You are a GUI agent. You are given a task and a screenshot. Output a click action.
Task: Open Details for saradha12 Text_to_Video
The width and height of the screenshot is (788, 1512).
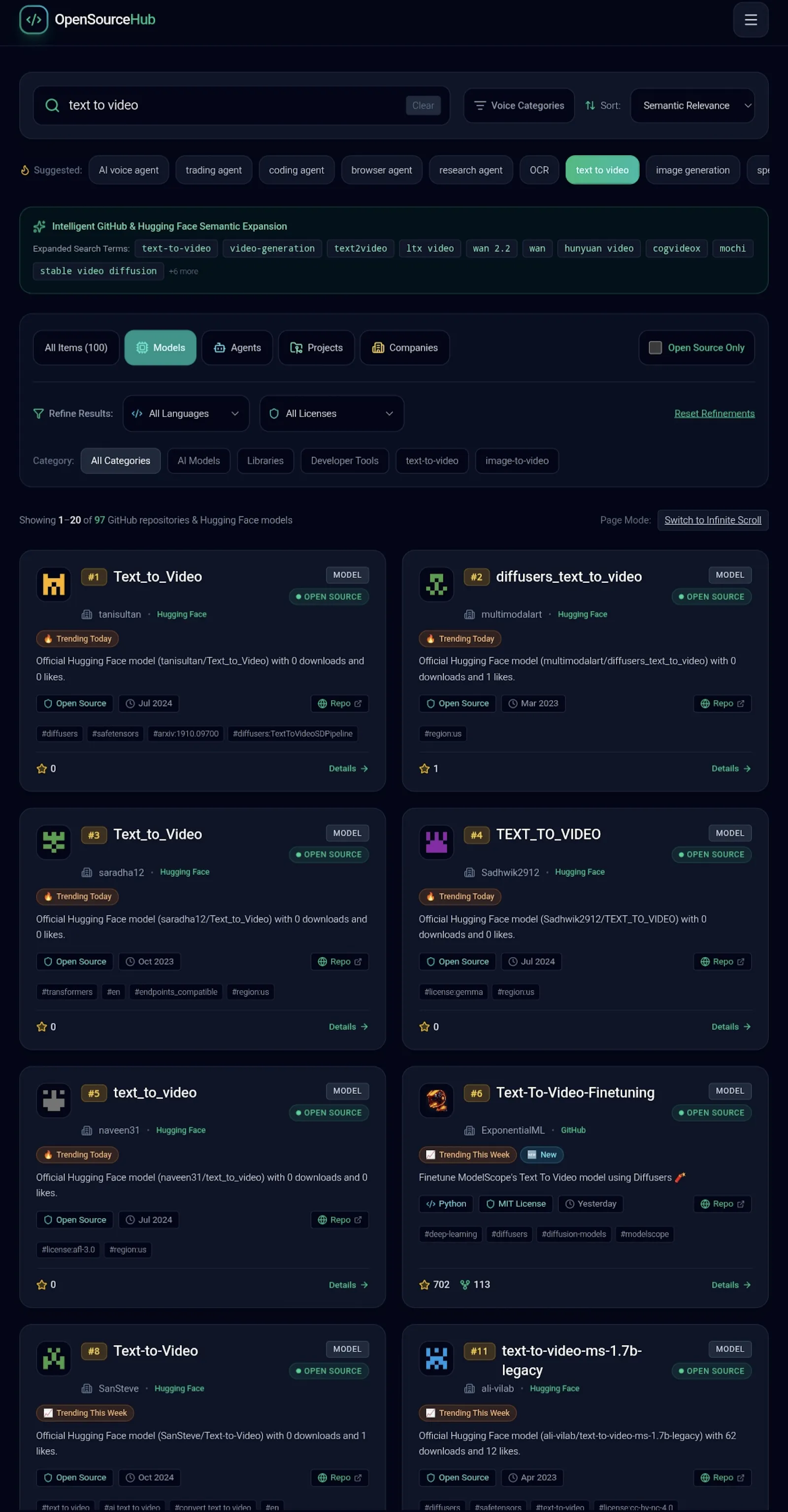click(348, 1027)
